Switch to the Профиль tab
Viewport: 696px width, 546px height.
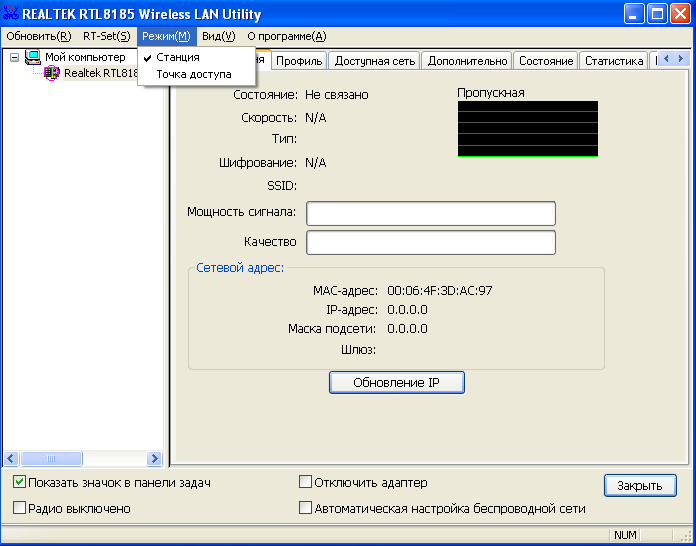[299, 61]
